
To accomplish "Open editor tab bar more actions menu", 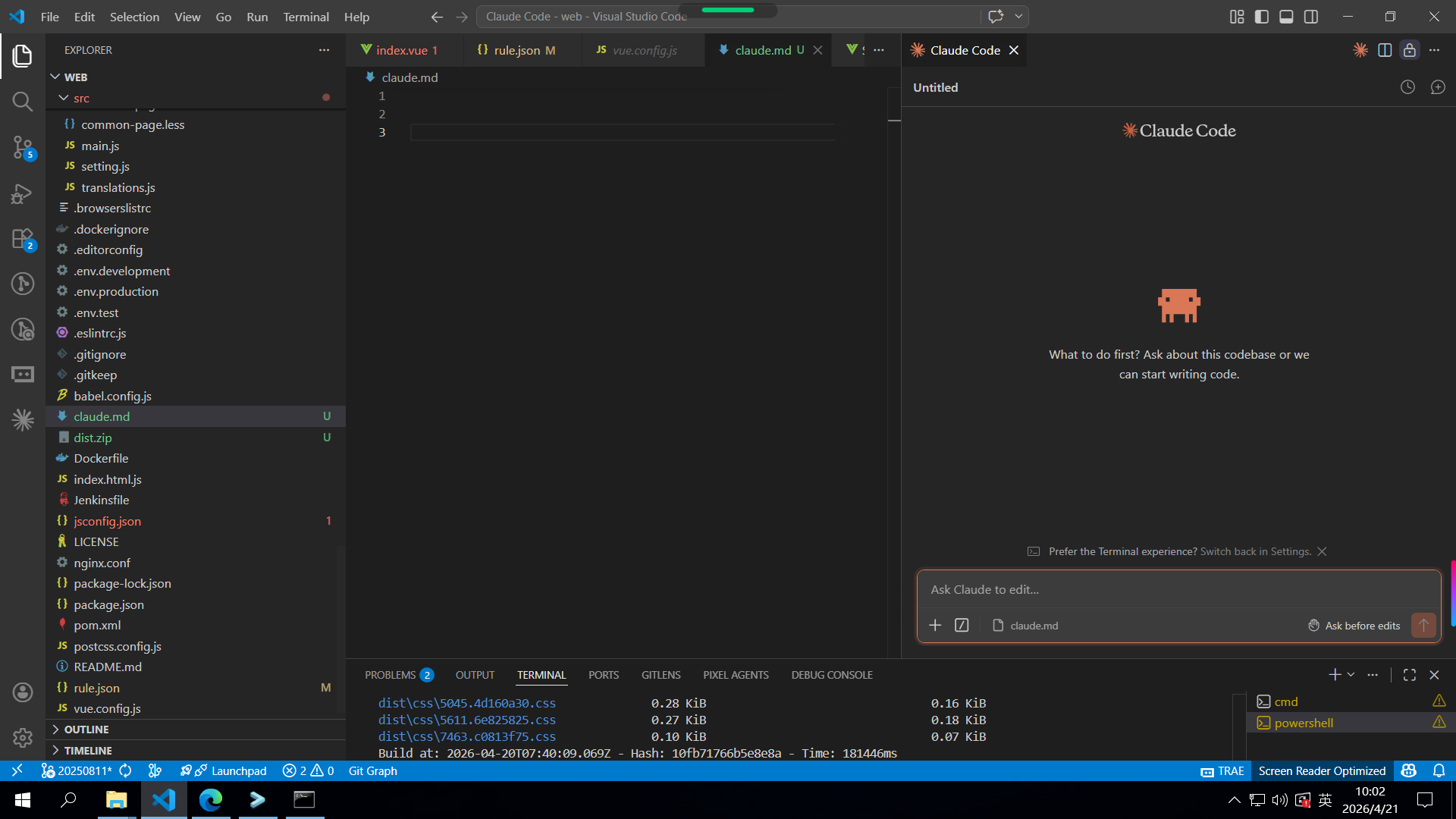I will (x=879, y=50).
